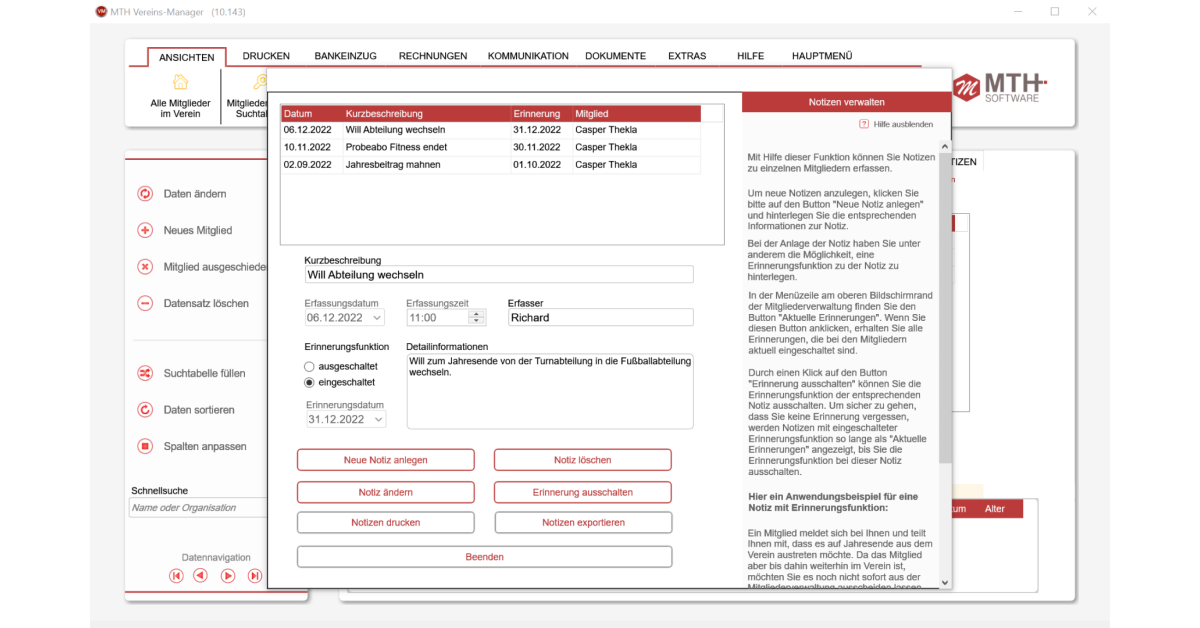The image size is (1200, 628).
Task: Click the Spalten anpassen square icon
Action: click(x=145, y=446)
